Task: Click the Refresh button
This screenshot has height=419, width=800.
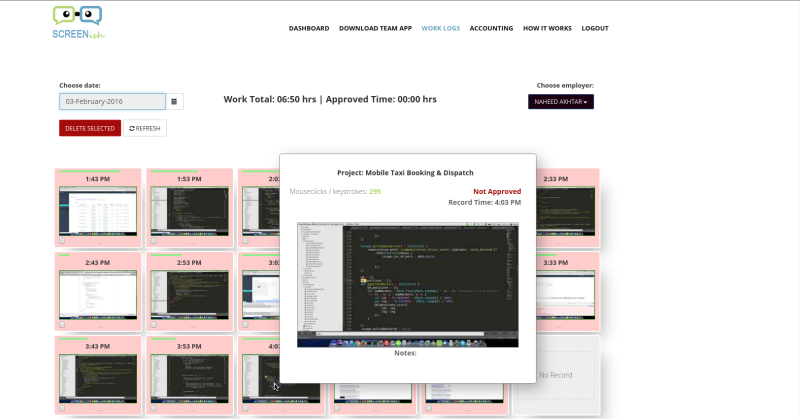Action: 145,128
